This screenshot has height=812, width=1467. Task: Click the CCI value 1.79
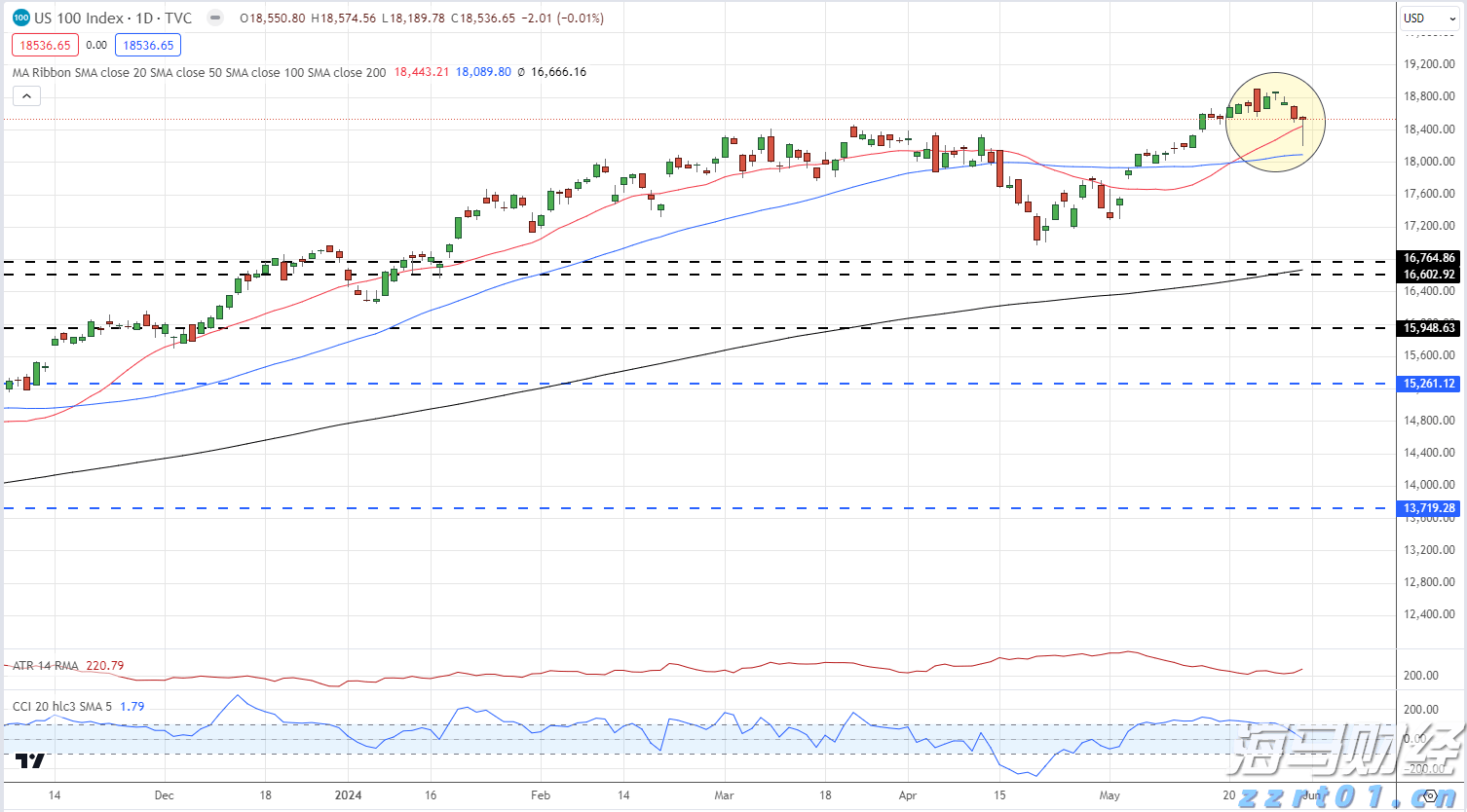(132, 706)
